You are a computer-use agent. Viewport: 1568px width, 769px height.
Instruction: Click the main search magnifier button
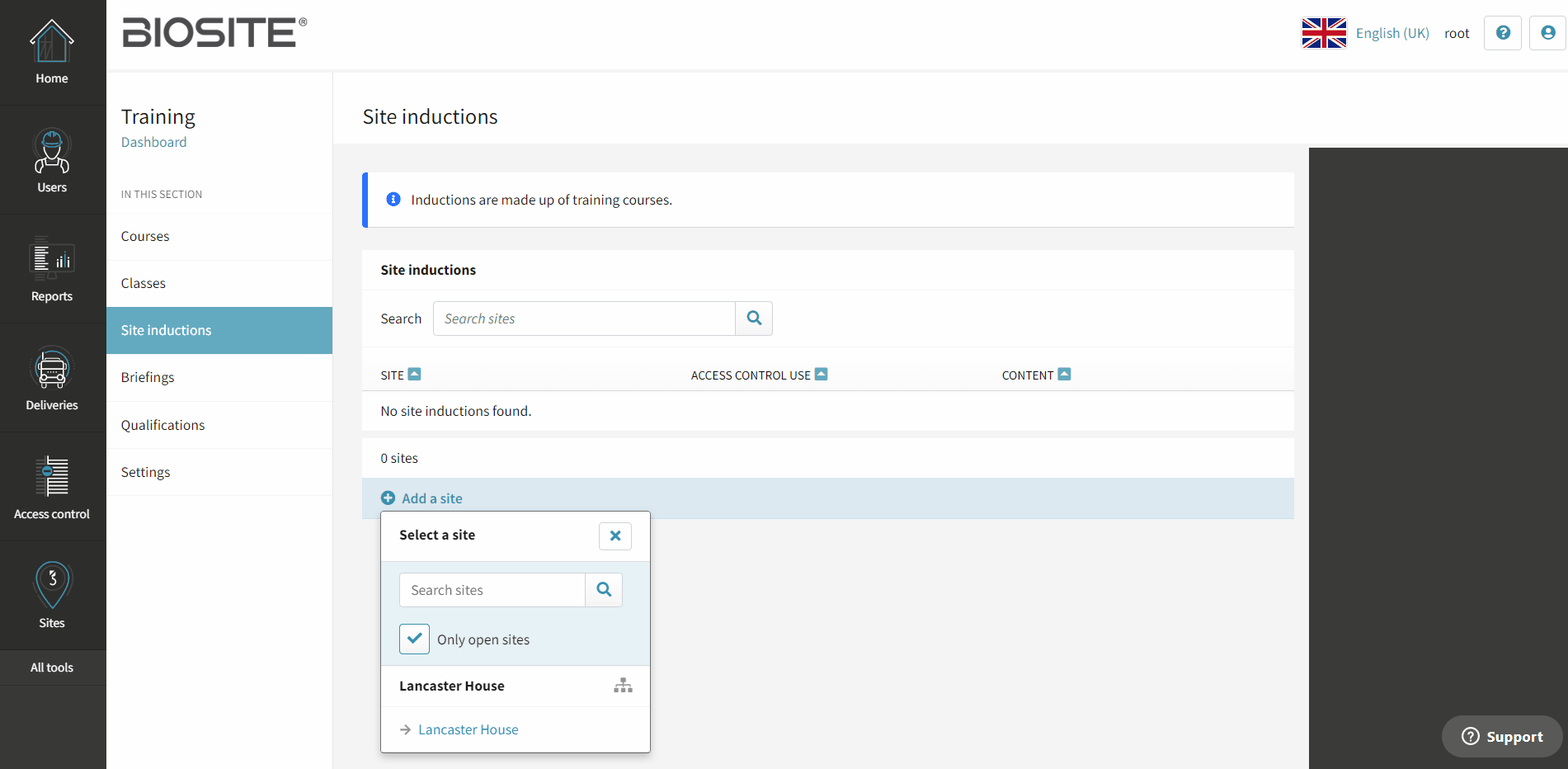tap(754, 318)
